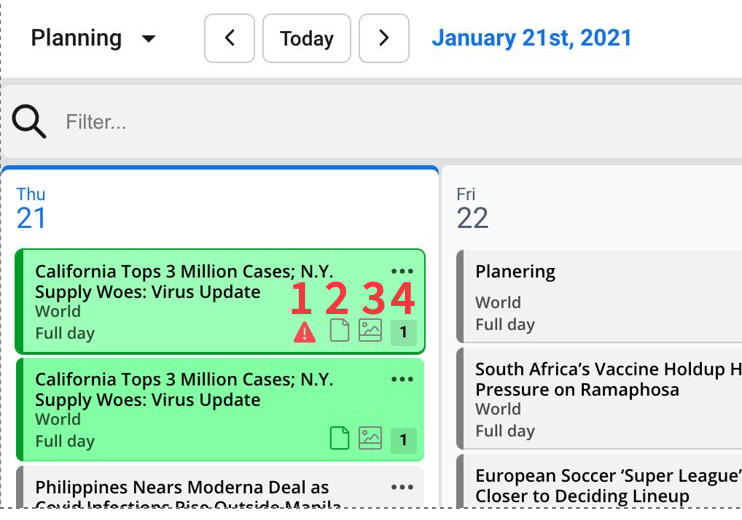Image resolution: width=742 pixels, height=520 pixels.
Task: Click the January 21st, 2021 date label
Action: tap(532, 39)
